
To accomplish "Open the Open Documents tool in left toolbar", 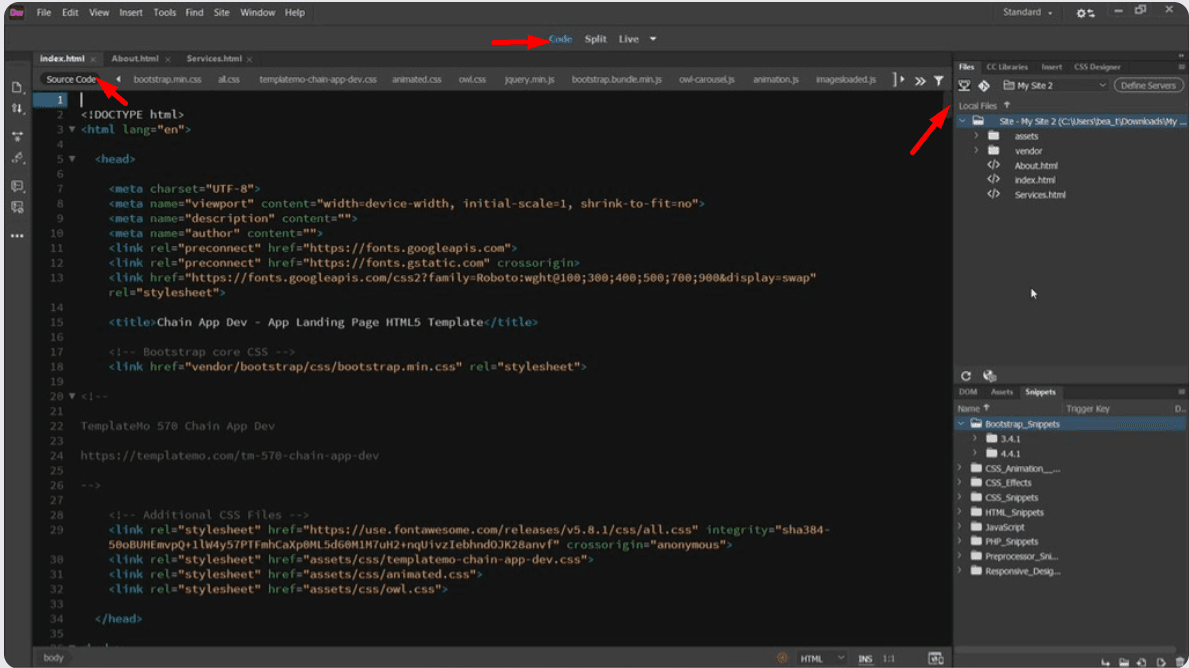I will pos(17,87).
